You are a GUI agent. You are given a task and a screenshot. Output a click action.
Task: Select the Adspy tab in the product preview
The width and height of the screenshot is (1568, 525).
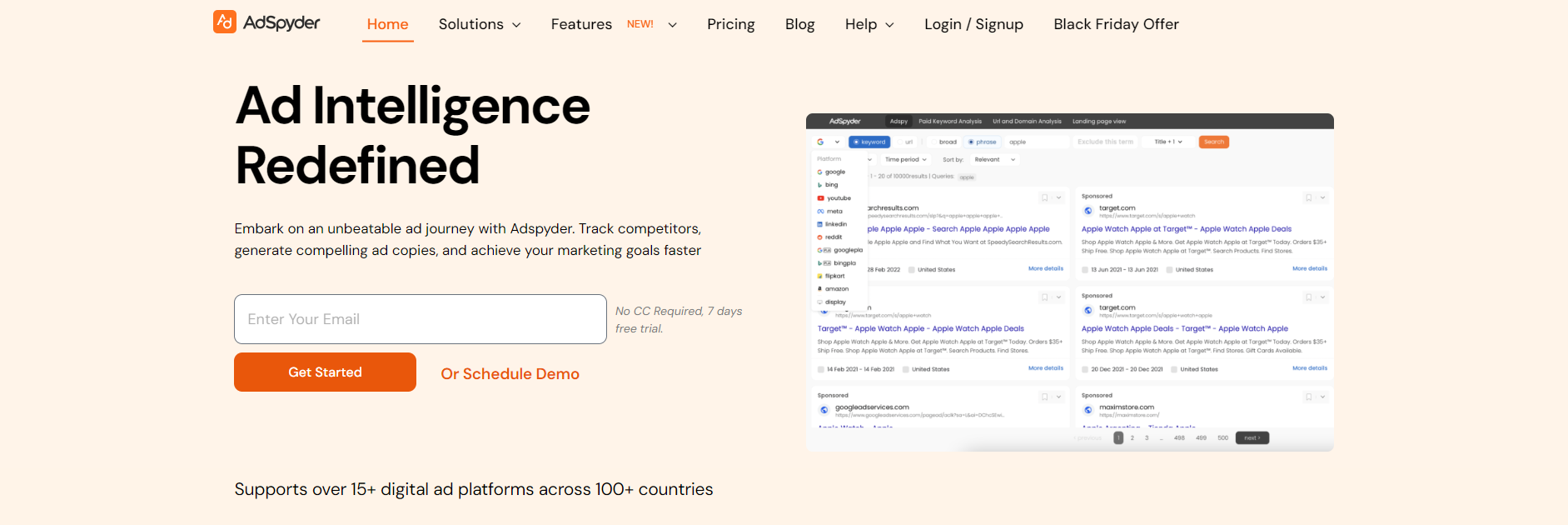(898, 122)
